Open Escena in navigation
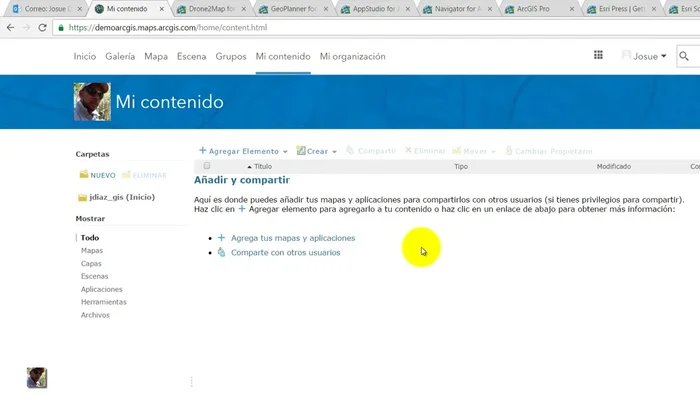The image size is (700, 404). click(192, 56)
